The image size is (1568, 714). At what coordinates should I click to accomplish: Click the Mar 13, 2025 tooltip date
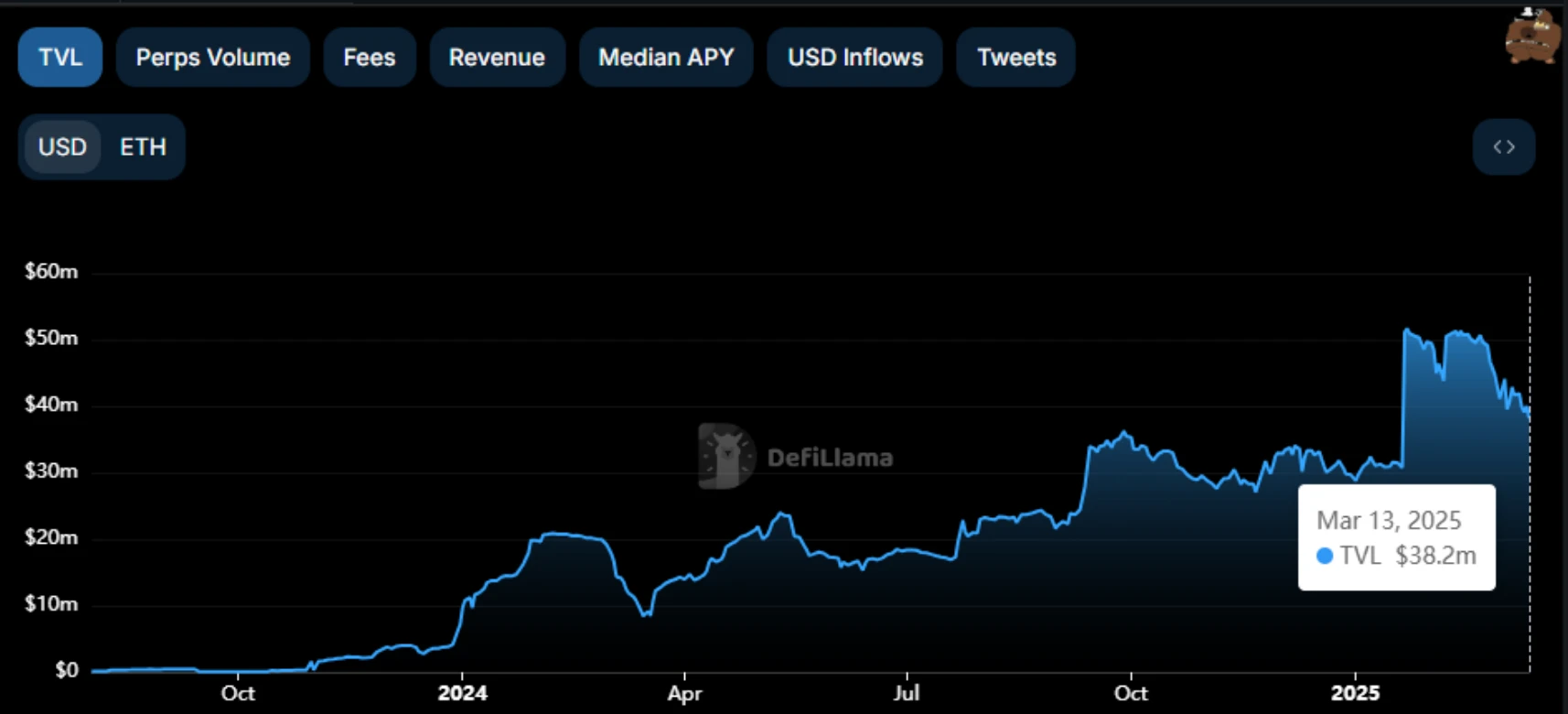coord(1389,520)
